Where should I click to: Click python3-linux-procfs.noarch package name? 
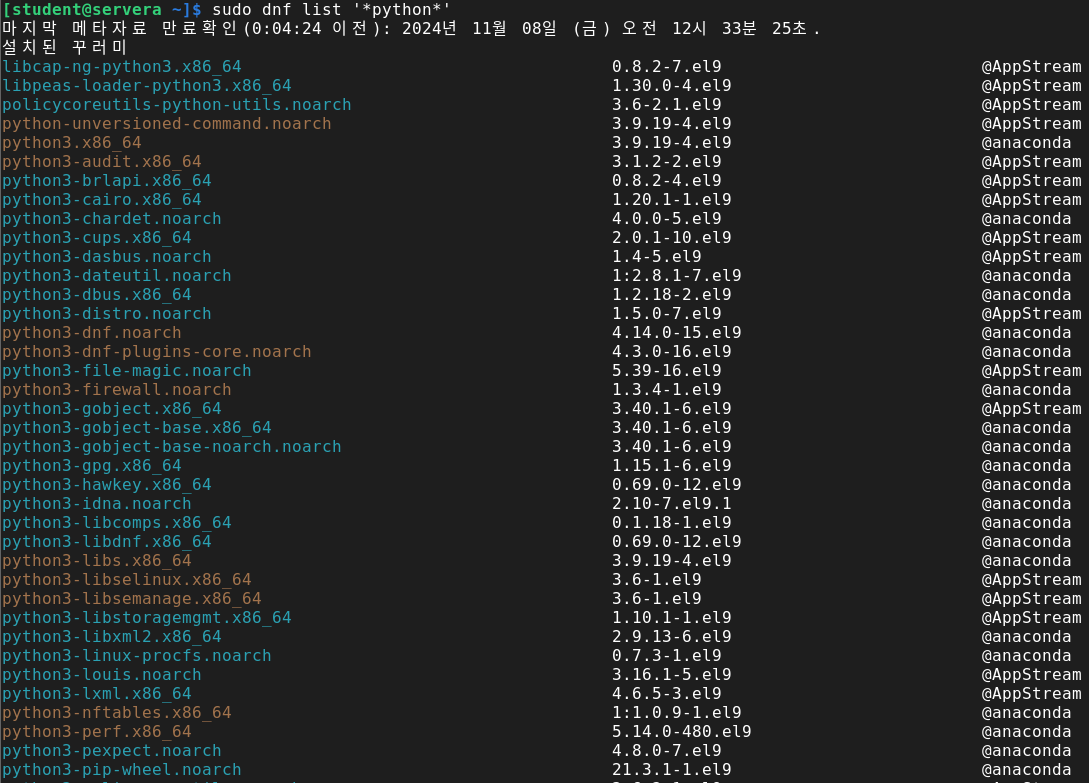coord(136,655)
